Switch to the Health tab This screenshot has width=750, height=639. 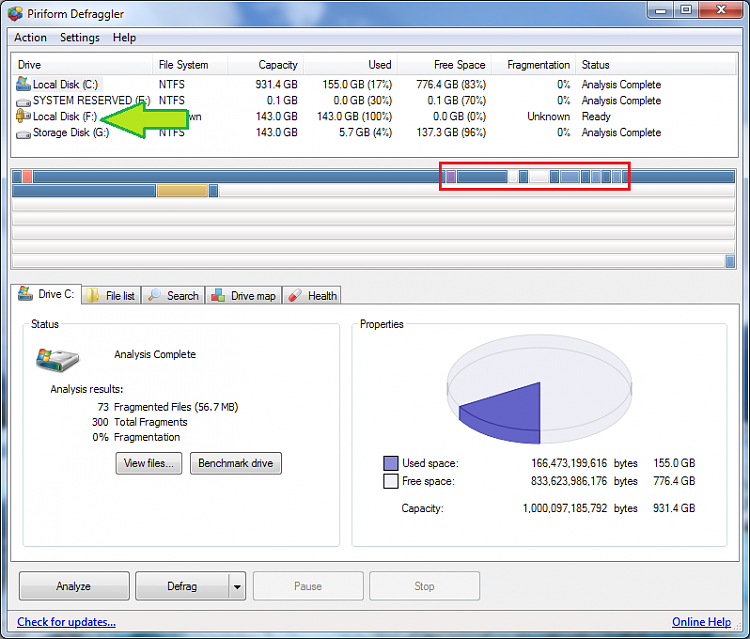312,296
